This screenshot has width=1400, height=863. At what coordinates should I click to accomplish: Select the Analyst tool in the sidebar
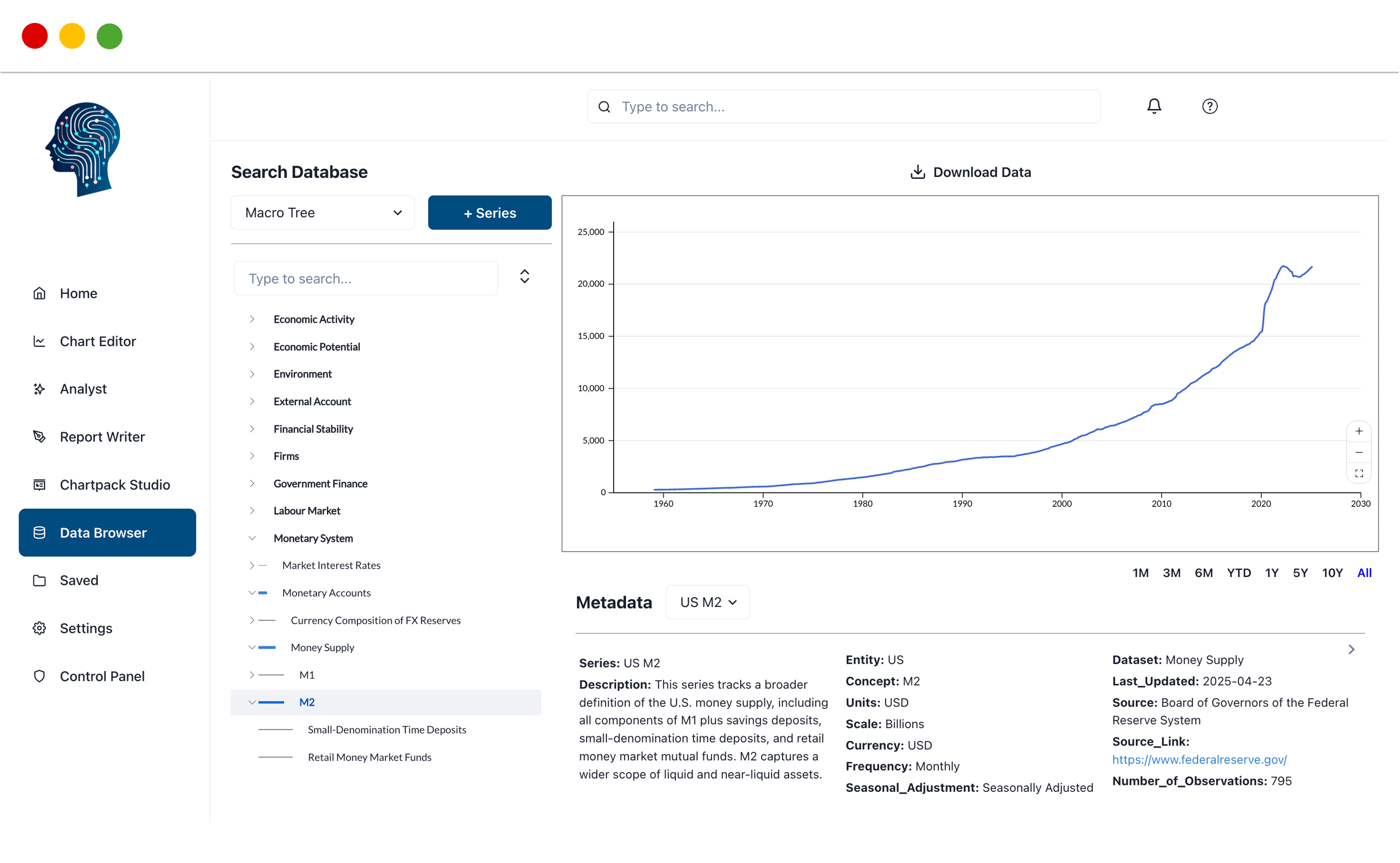(83, 389)
